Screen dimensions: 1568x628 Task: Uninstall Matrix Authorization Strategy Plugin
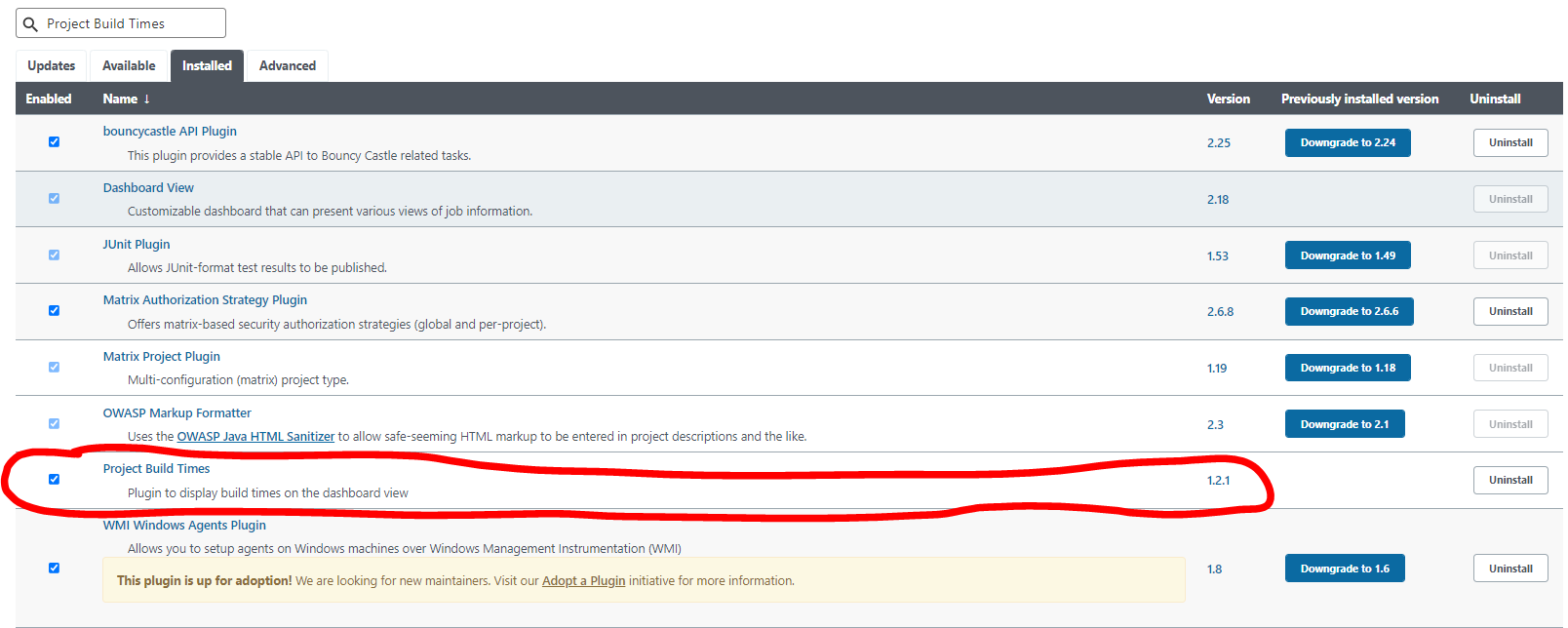(x=1510, y=311)
